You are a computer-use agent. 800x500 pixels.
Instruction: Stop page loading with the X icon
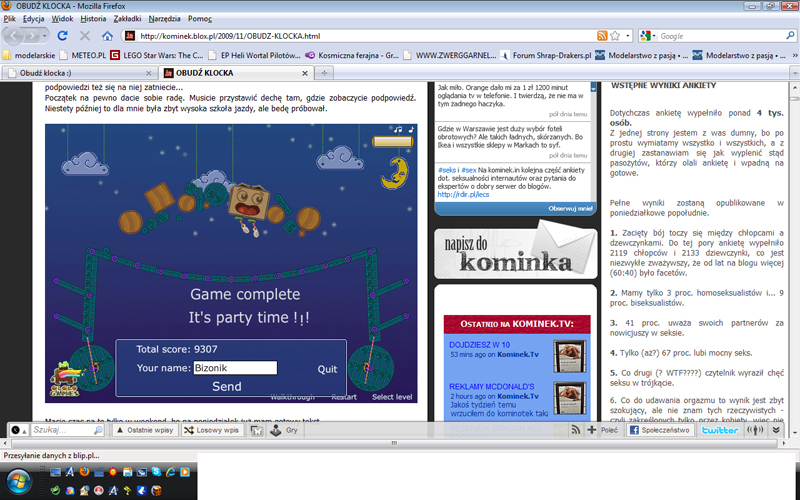(x=85, y=36)
